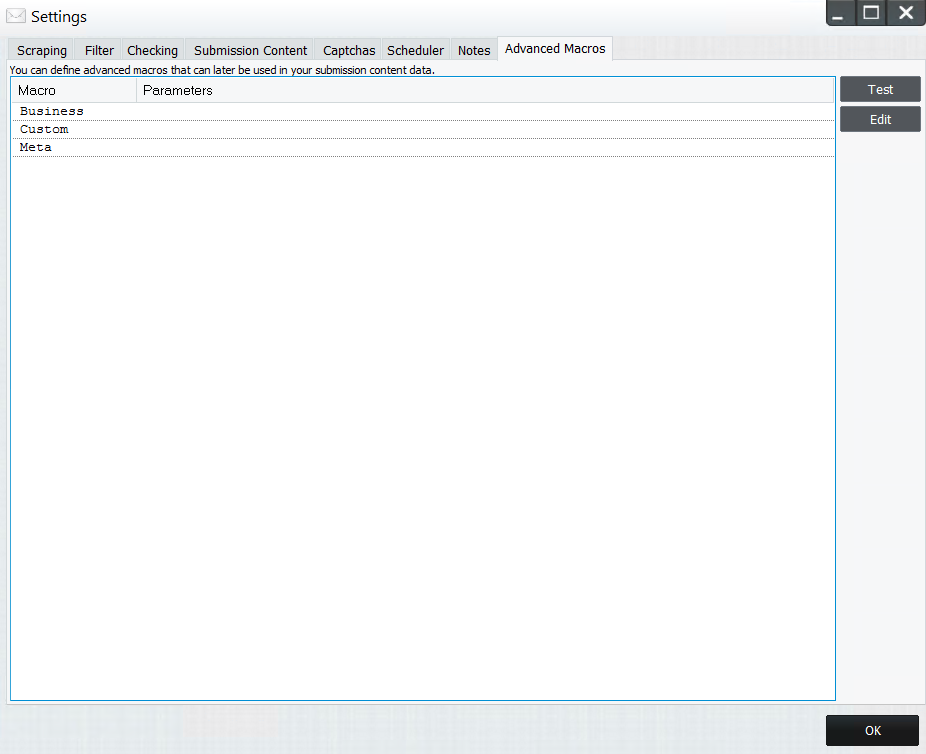Screen dimensions: 926x754
Task: Select the Business macro row
Action: point(423,112)
